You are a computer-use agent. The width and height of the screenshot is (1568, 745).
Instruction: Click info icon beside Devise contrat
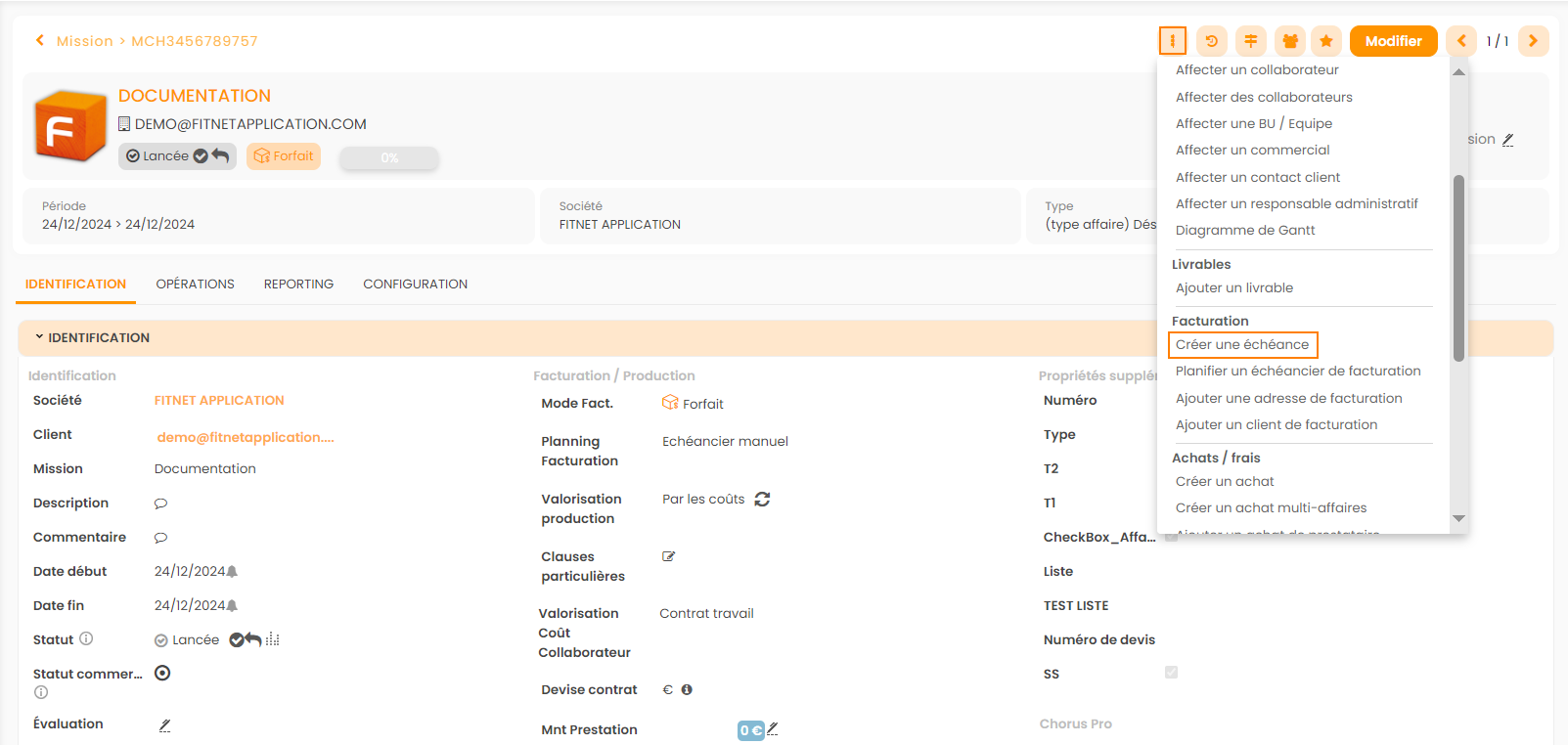click(x=687, y=690)
